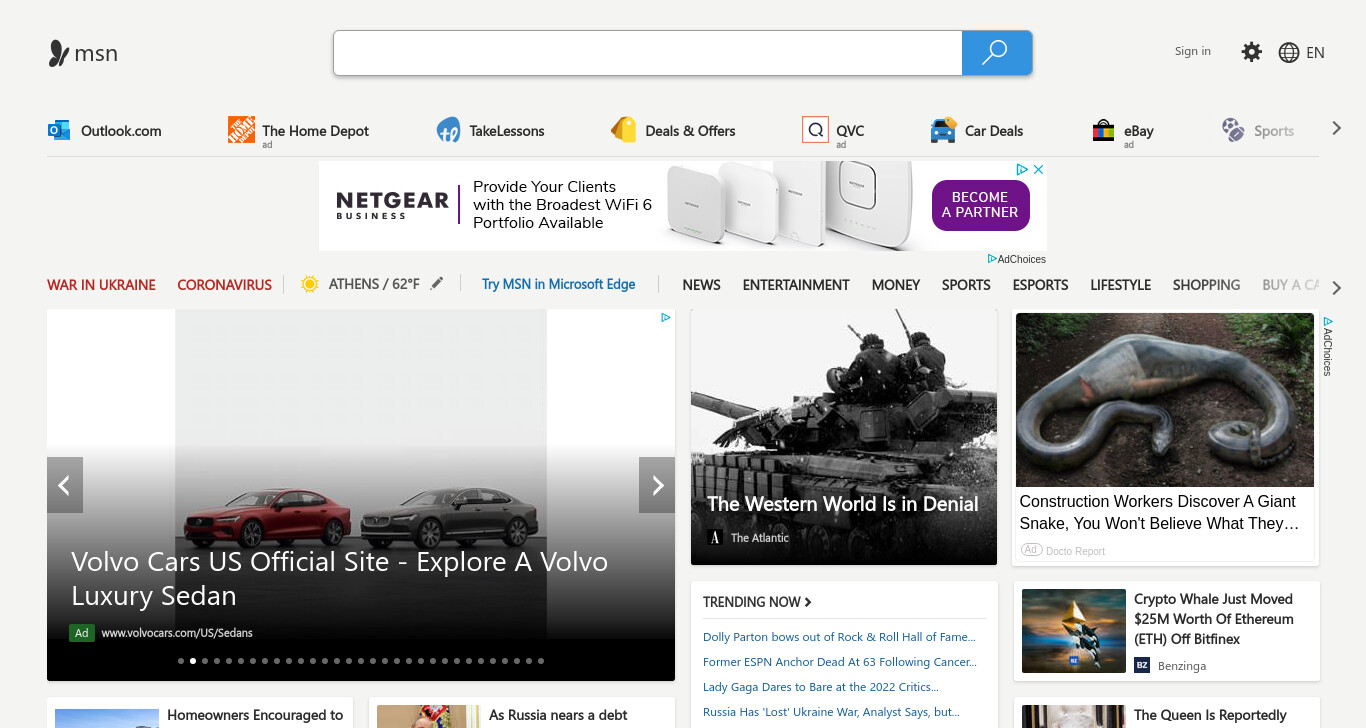This screenshot has width=1366, height=728.
Task: Open settings gear icon
Action: tap(1251, 52)
